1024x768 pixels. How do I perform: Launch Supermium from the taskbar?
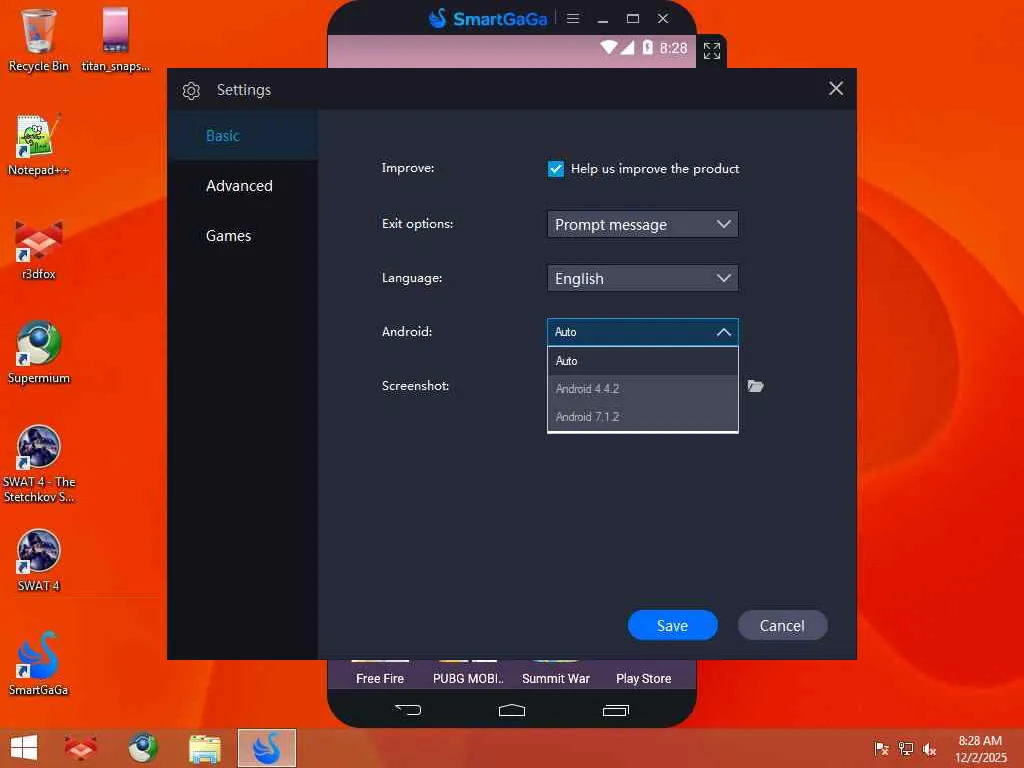142,748
